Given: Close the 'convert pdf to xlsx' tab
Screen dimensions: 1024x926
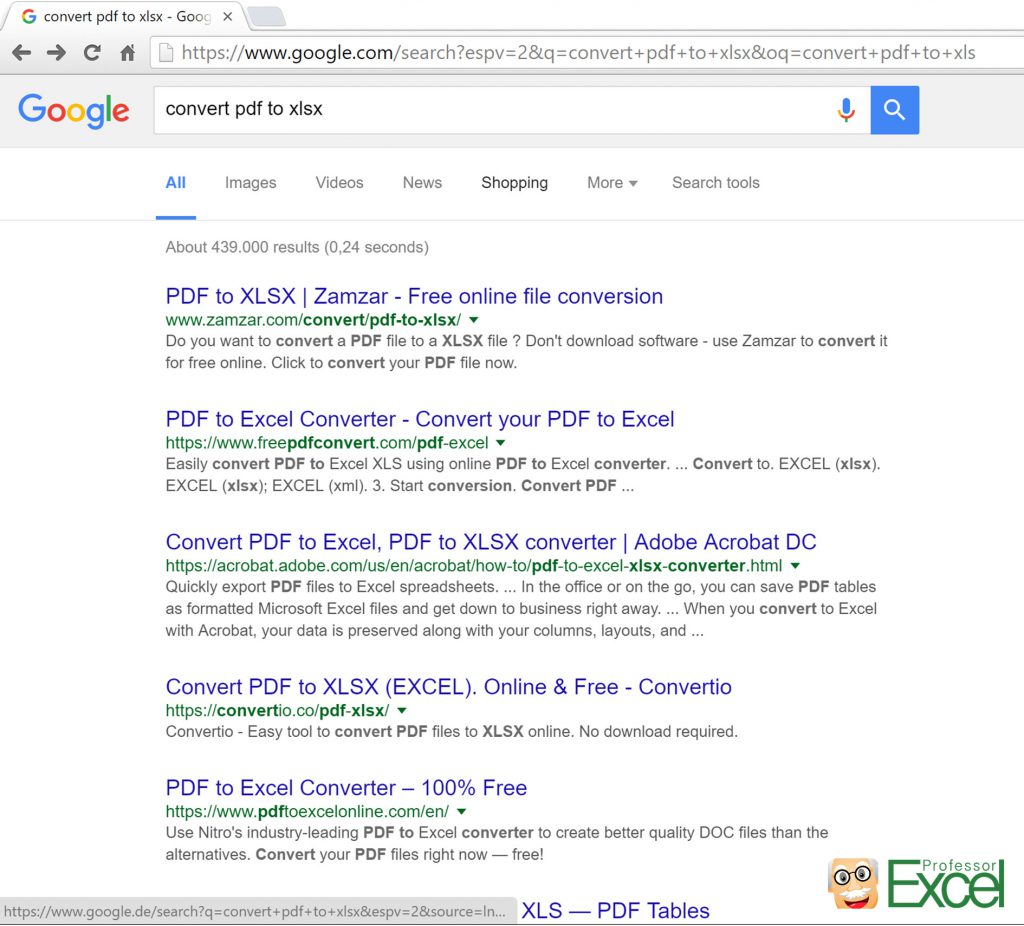Looking at the screenshot, I should point(227,16).
